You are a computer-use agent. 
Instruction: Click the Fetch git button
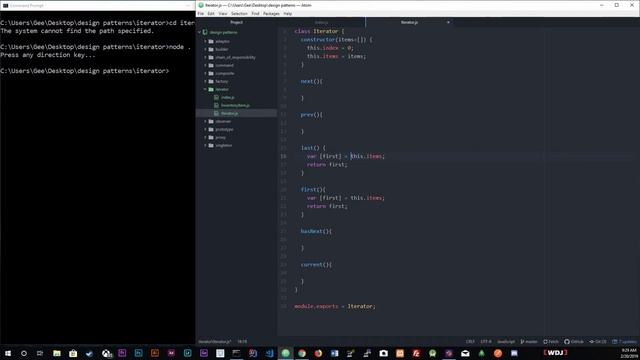click(551, 342)
